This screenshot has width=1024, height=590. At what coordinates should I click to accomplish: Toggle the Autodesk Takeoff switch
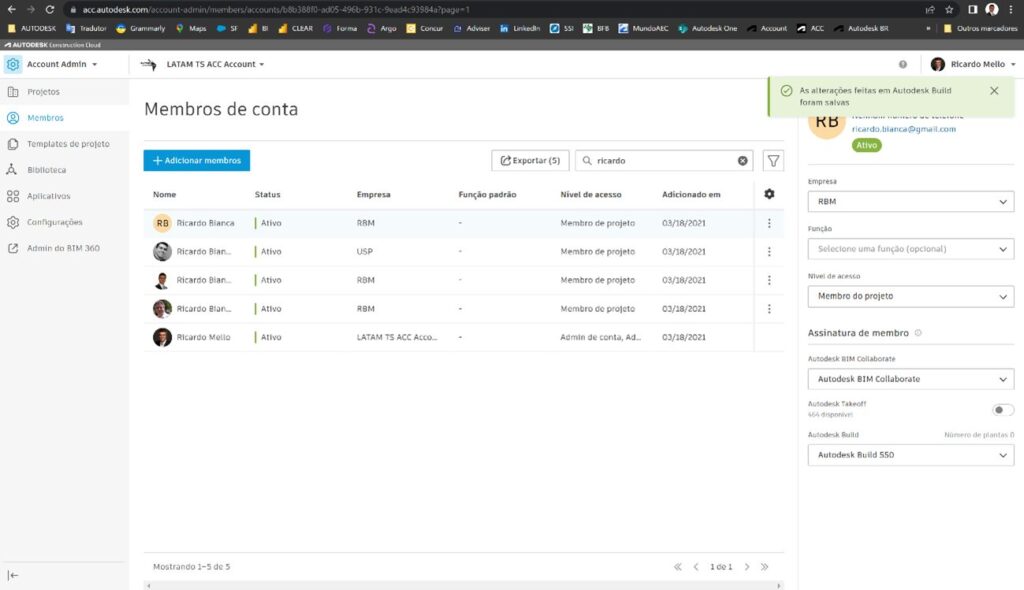1002,410
